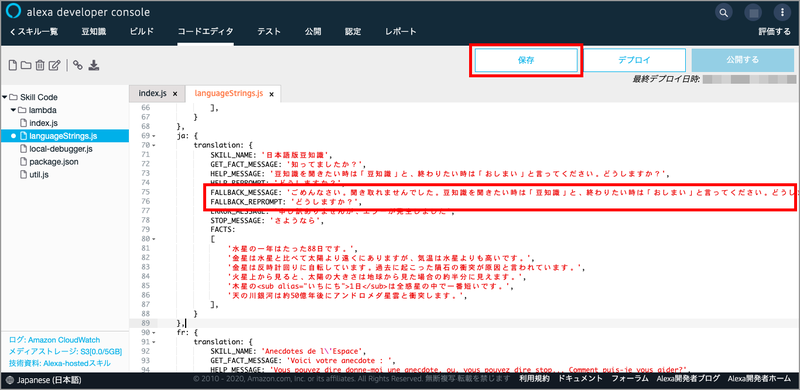This screenshot has width=800, height=390.
Task: Go back to スキル一覧
Action: 34,32
